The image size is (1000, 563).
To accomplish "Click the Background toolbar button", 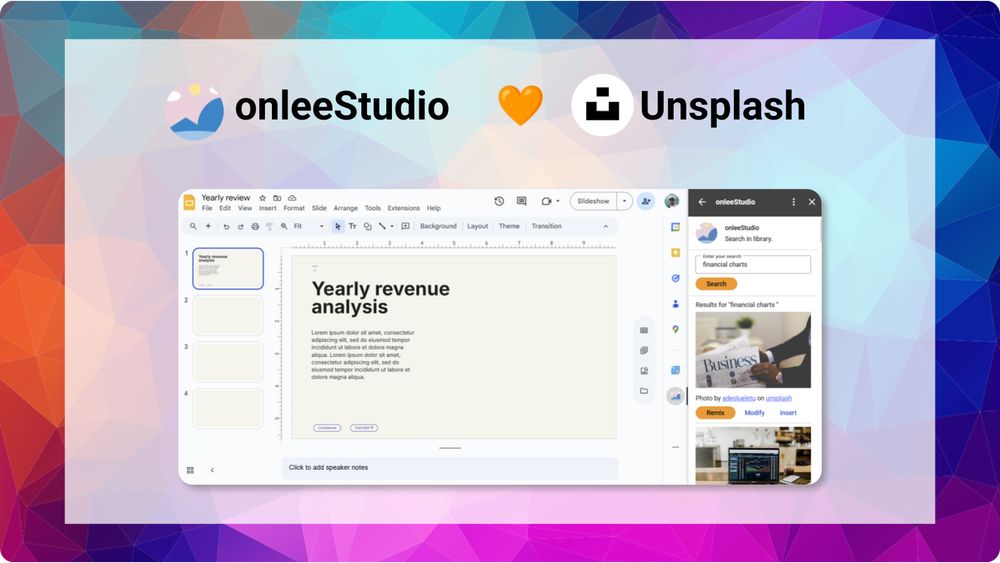I will click(x=438, y=226).
